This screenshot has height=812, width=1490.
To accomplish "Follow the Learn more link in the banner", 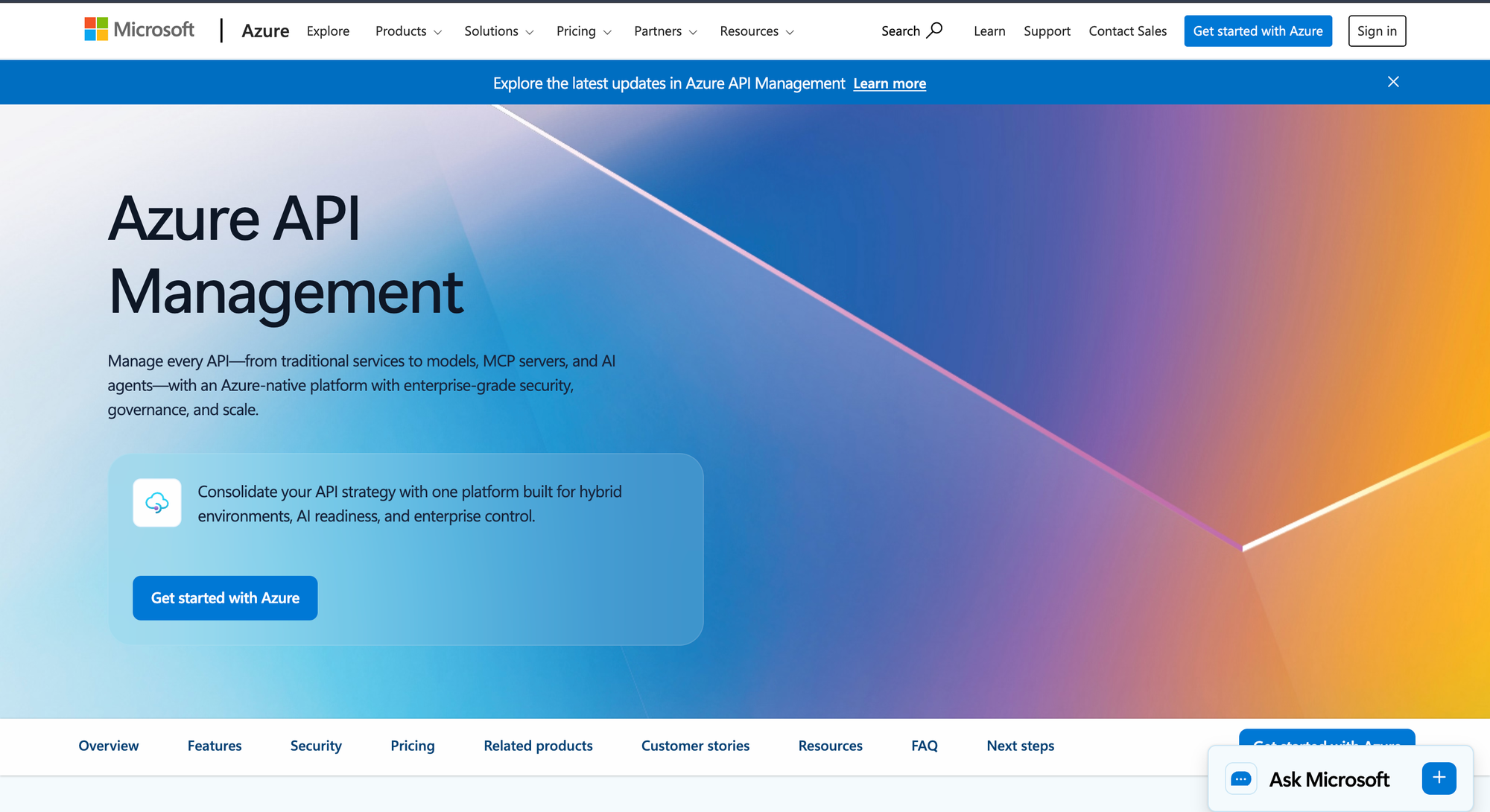I will click(x=890, y=83).
